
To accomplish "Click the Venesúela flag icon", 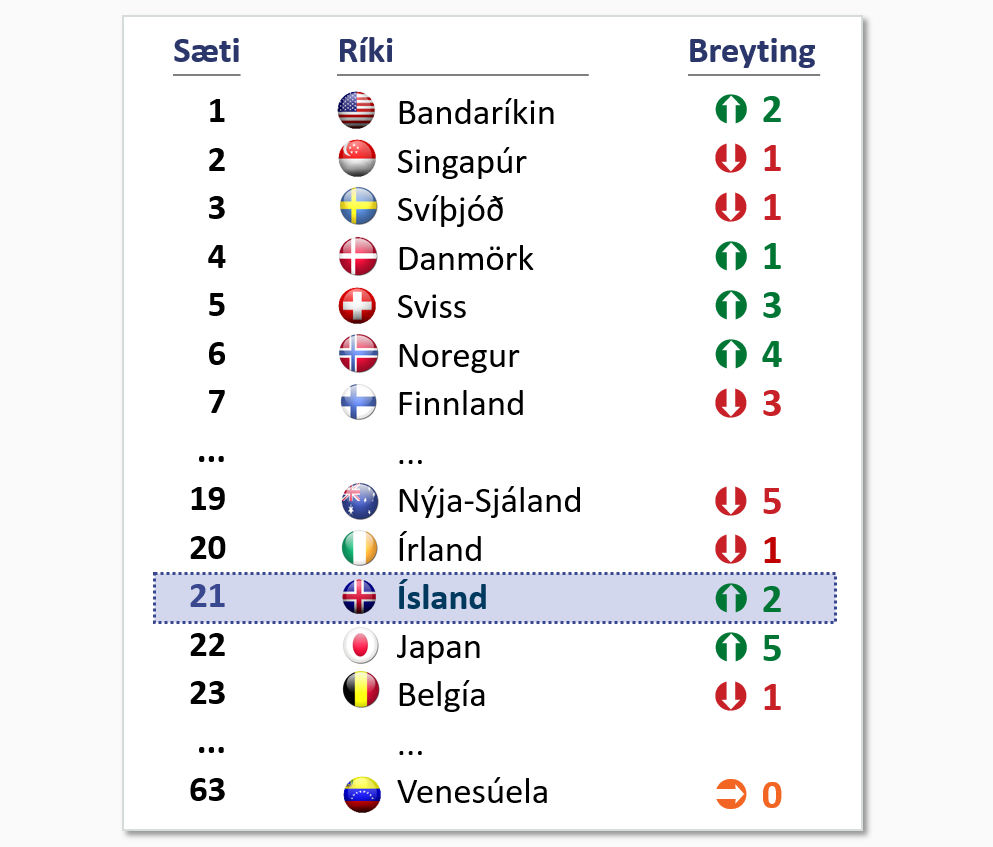I will point(362,794).
